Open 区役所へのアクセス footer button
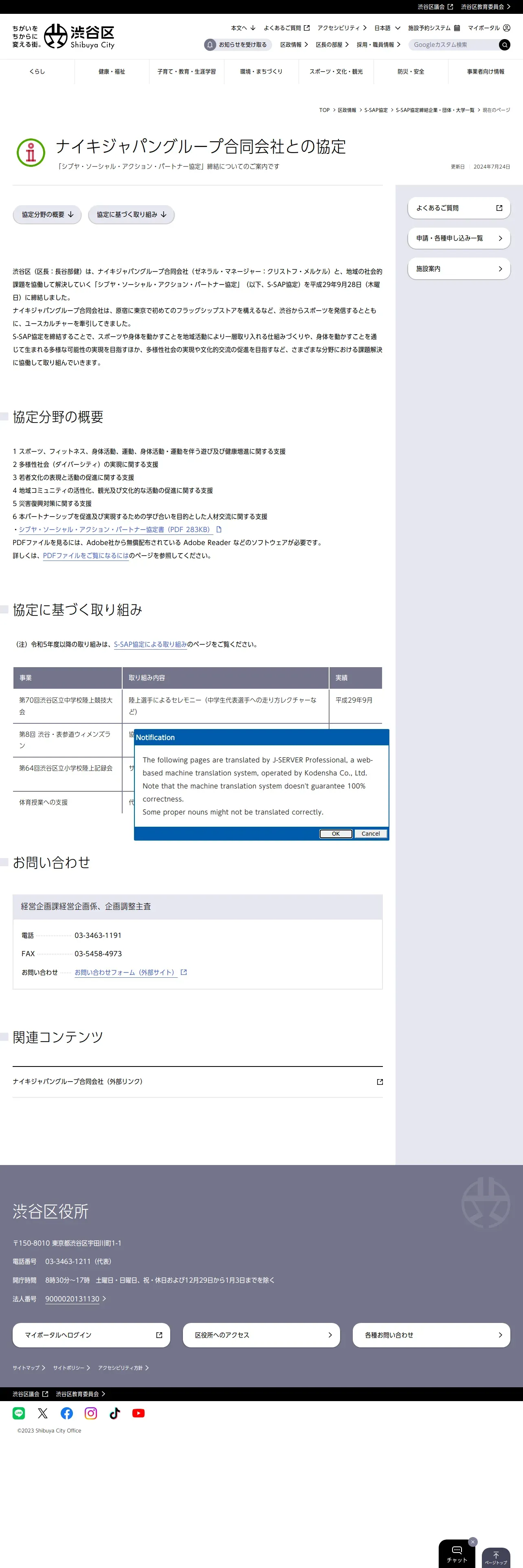Image resolution: width=523 pixels, height=1568 pixels. pos(261,1335)
